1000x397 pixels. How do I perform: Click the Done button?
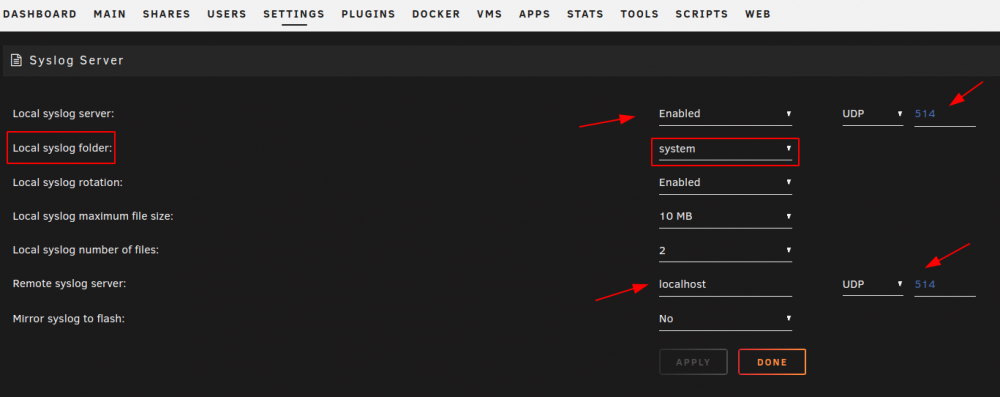tap(772, 362)
